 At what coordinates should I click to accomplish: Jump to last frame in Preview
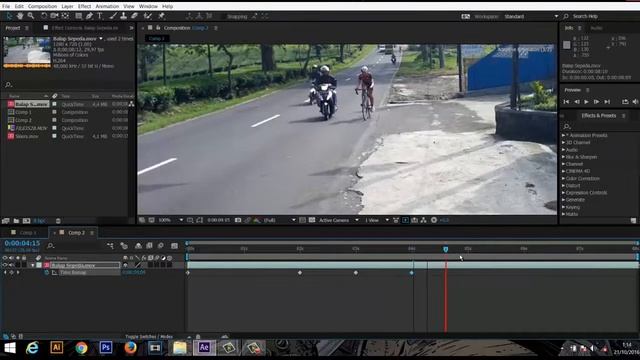click(607, 102)
